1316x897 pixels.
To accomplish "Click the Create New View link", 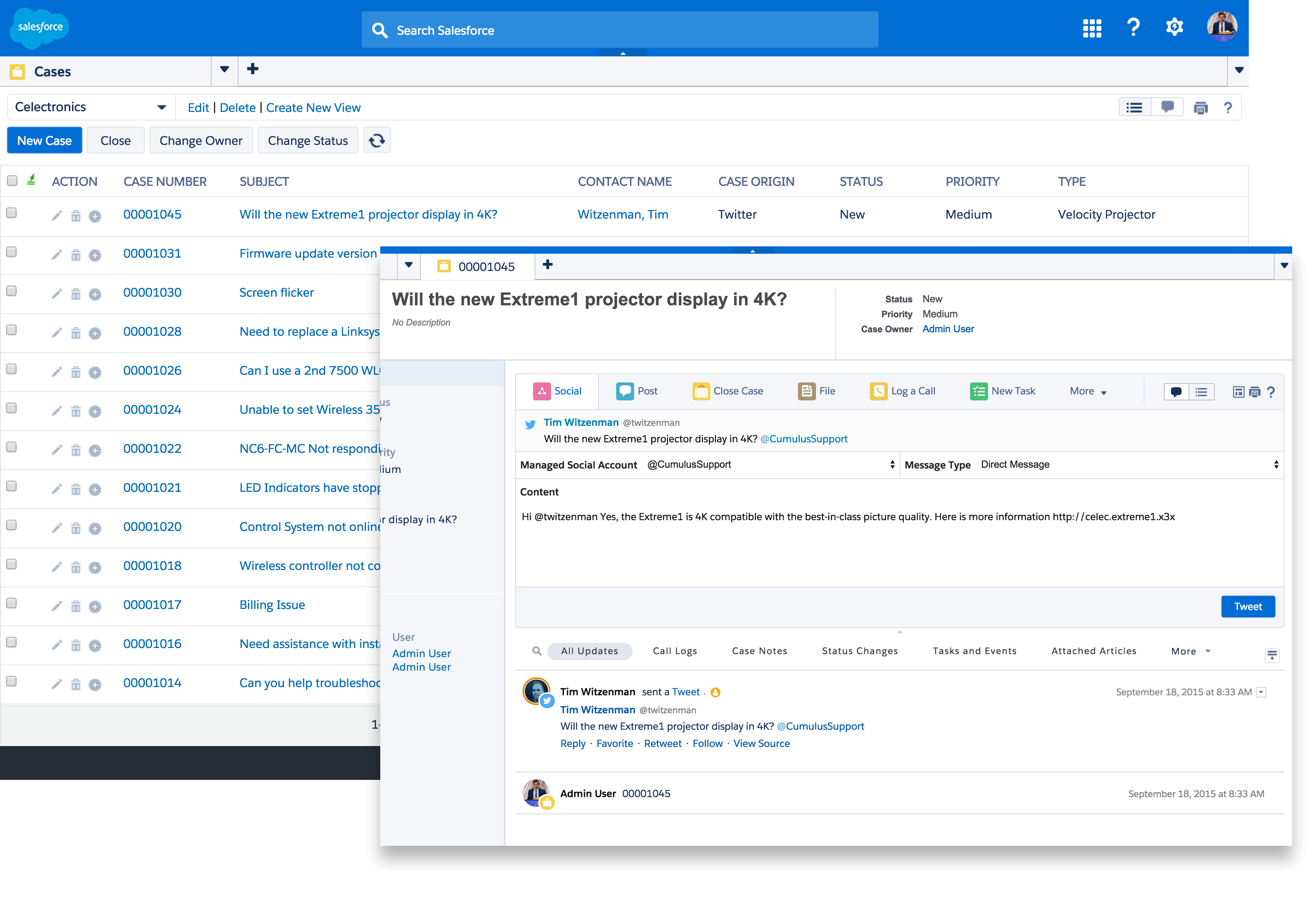I will point(313,108).
